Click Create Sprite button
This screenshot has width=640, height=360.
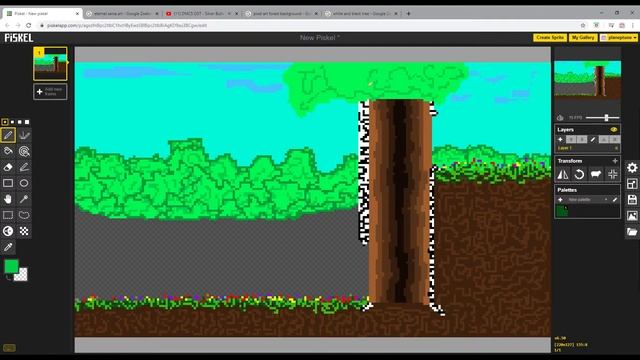tap(549, 38)
